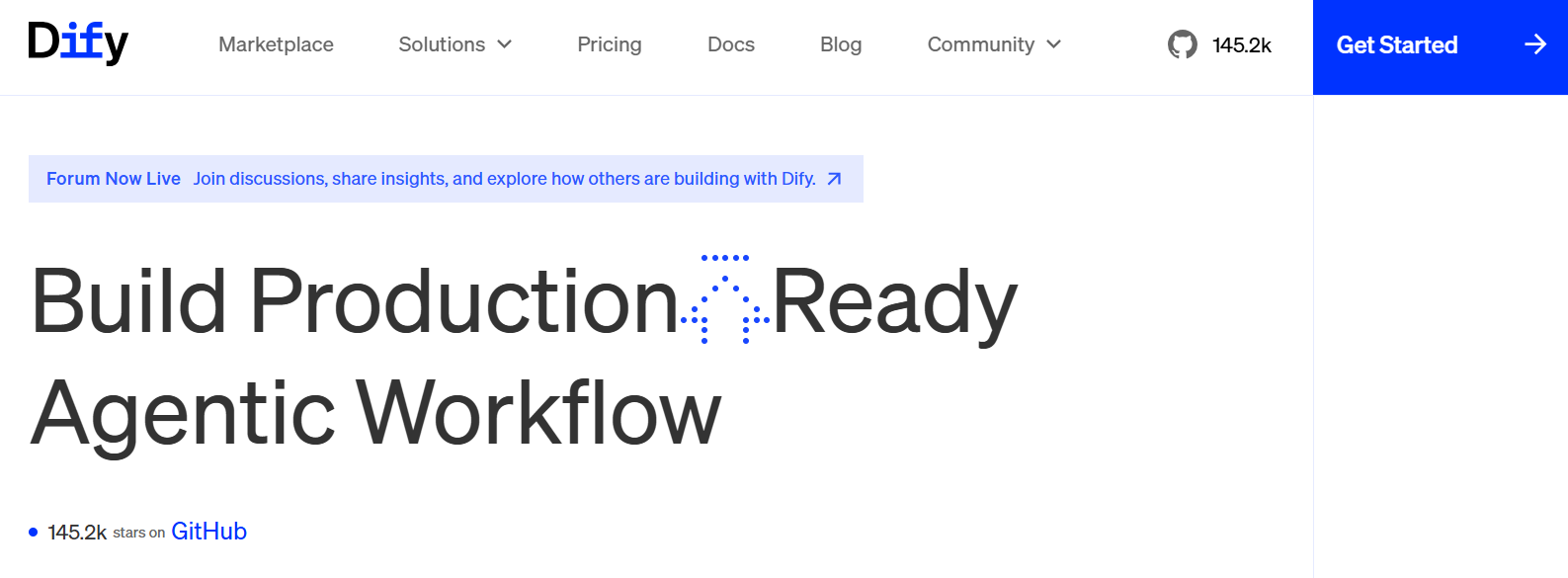Viewport: 1568px width, 578px height.
Task: Go to the Marketplace page
Action: click(276, 44)
